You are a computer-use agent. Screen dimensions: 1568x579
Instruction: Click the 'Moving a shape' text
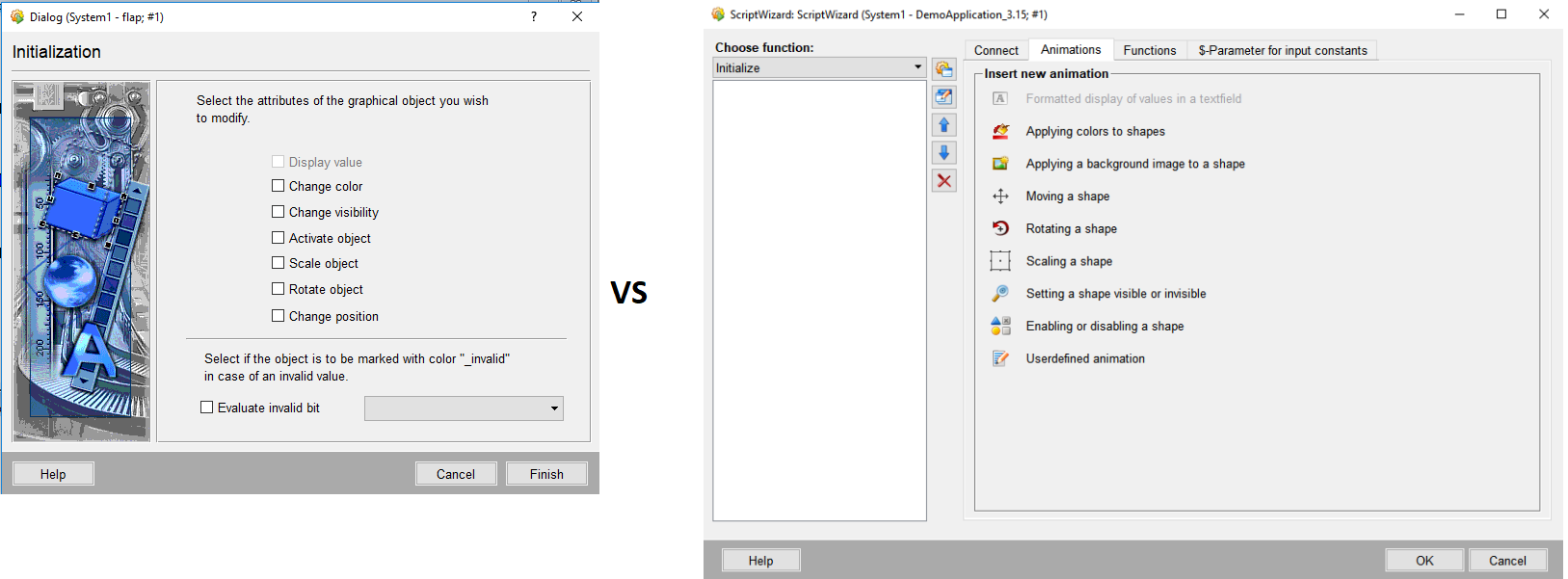[x=1068, y=197]
